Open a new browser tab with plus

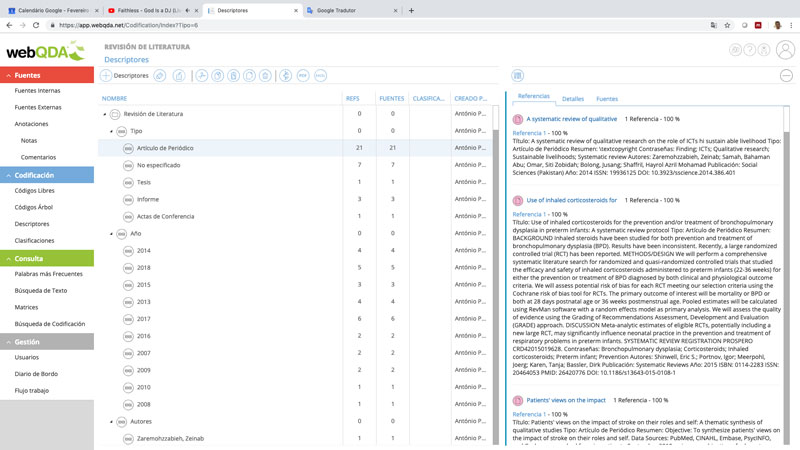[411, 10]
